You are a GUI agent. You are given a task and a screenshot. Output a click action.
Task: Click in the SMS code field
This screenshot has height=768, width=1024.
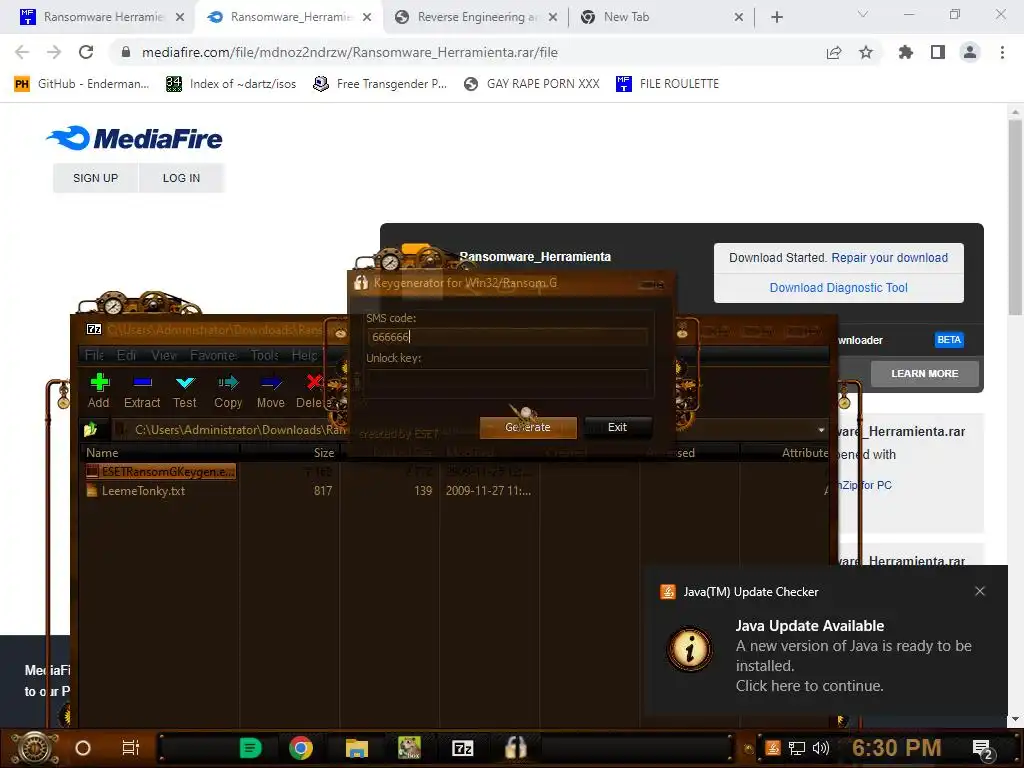507,337
